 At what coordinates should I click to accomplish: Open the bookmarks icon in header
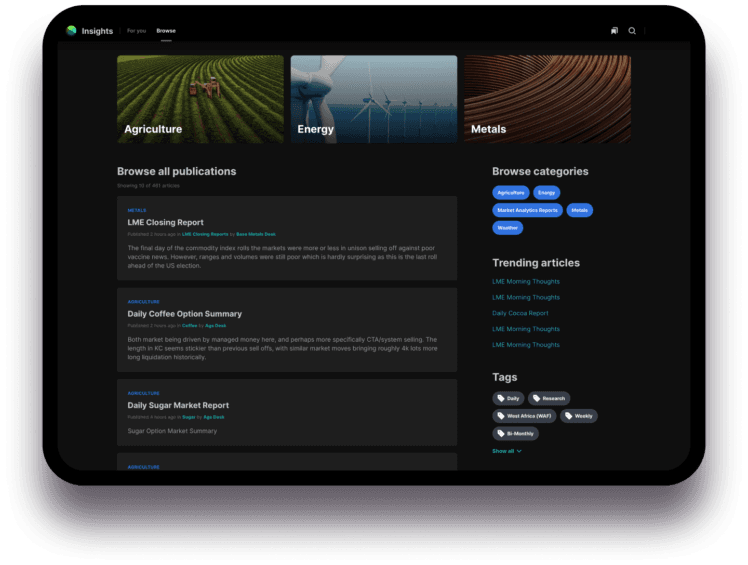point(614,31)
